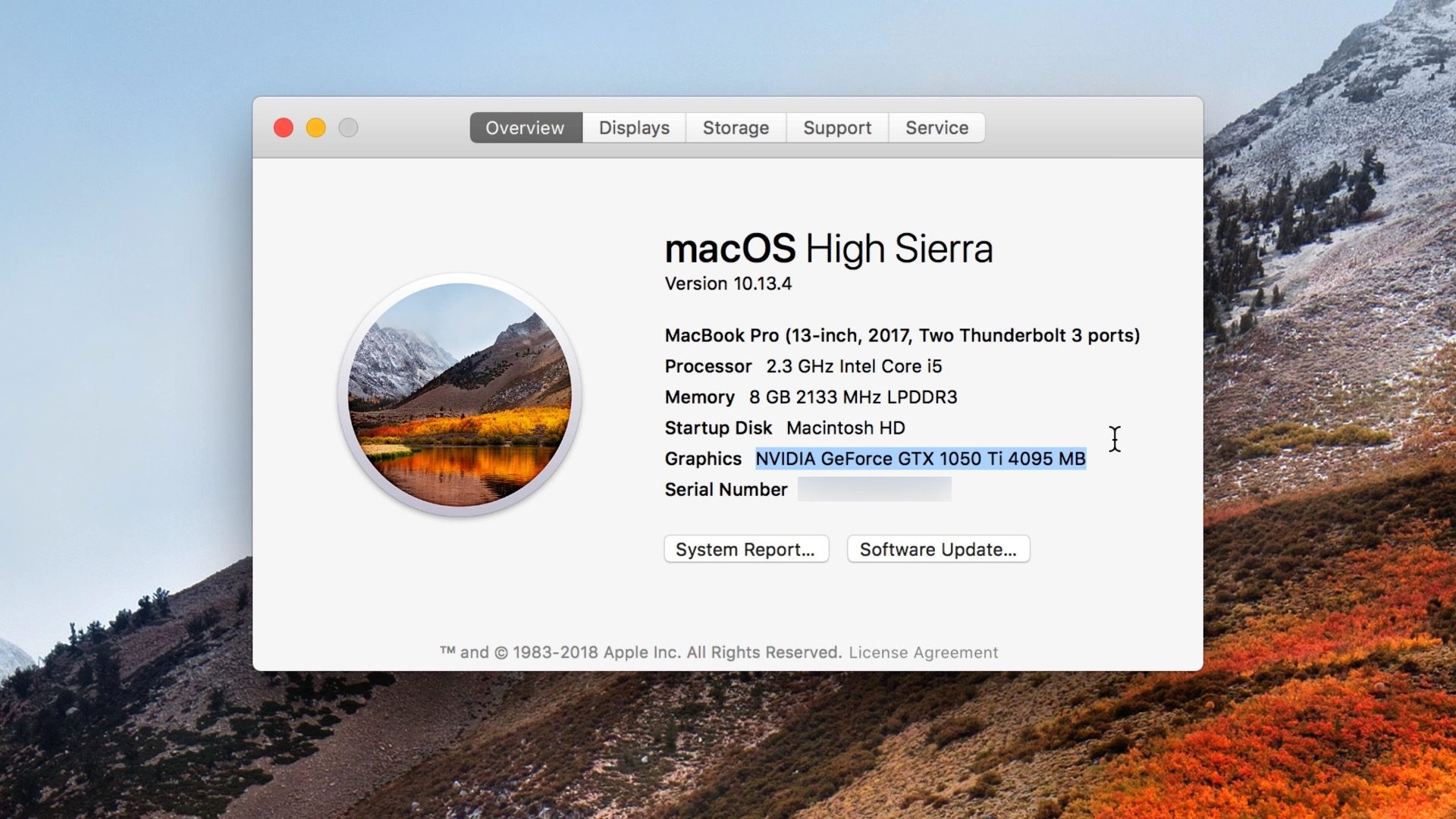This screenshot has width=1456, height=819.
Task: Click the blurred serial number field
Action: [874, 489]
